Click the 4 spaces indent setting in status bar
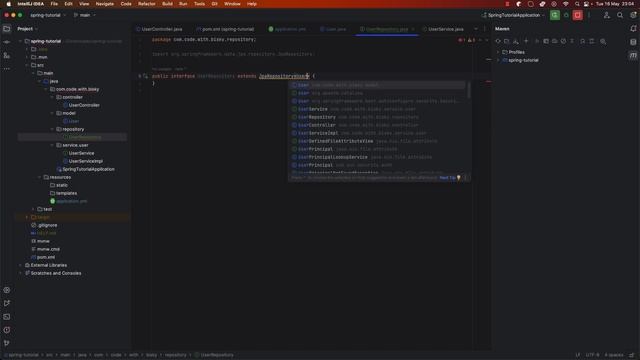The image size is (640, 360). 613,355
